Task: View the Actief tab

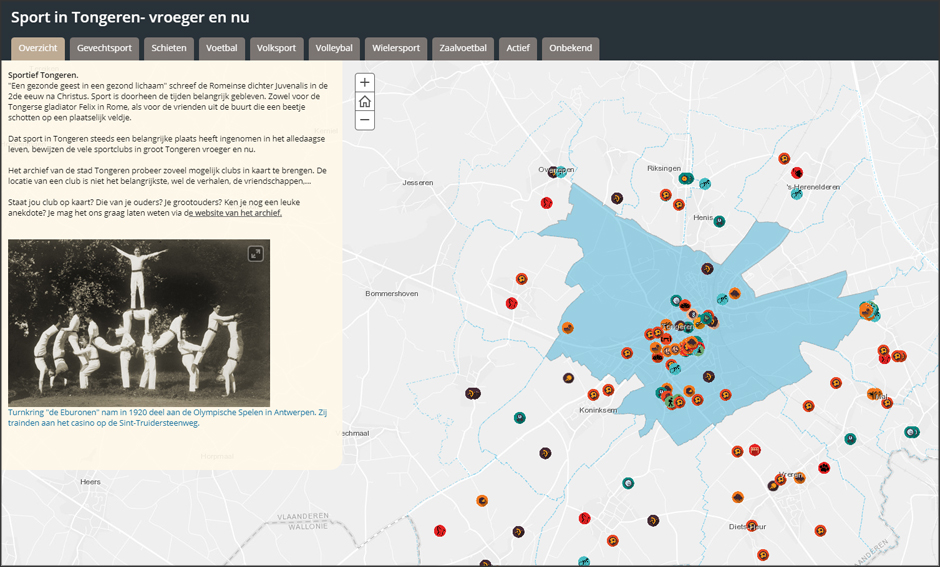Action: [x=518, y=48]
